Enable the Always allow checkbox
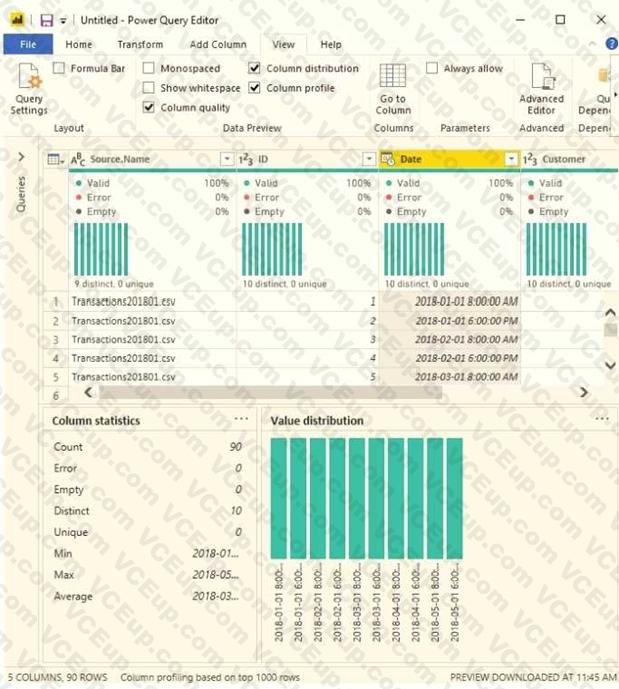Screen dimensions: 619x689 coord(432,68)
